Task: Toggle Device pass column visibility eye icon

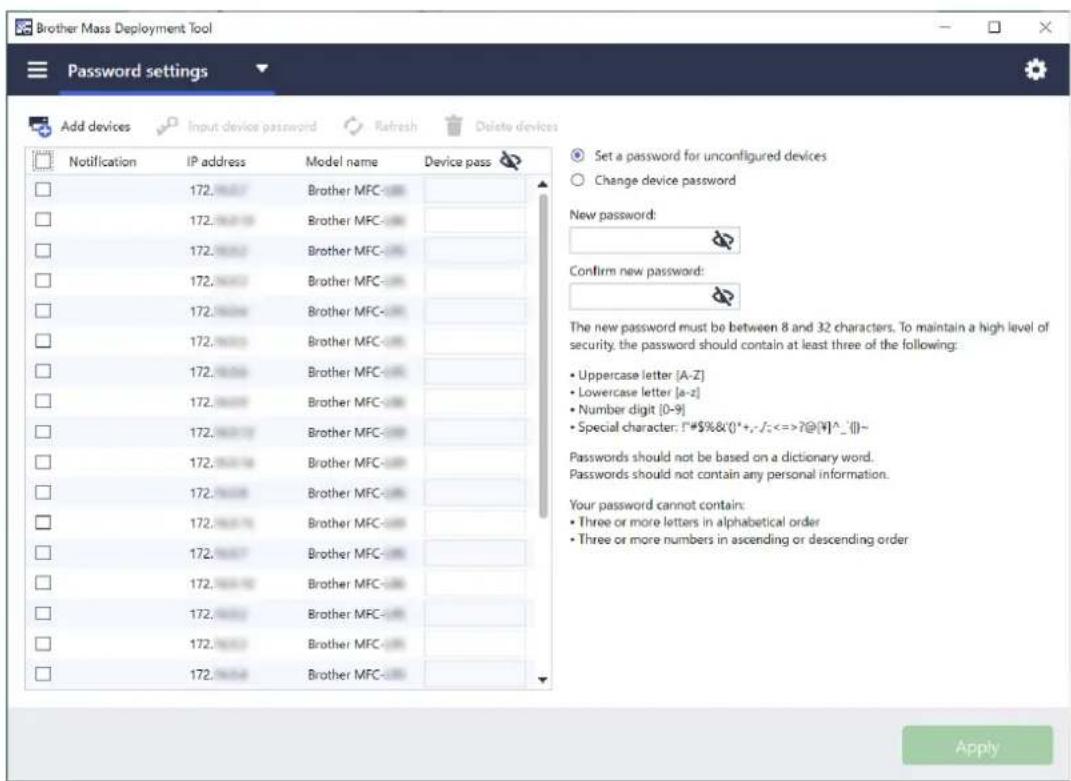Action: (x=510, y=161)
